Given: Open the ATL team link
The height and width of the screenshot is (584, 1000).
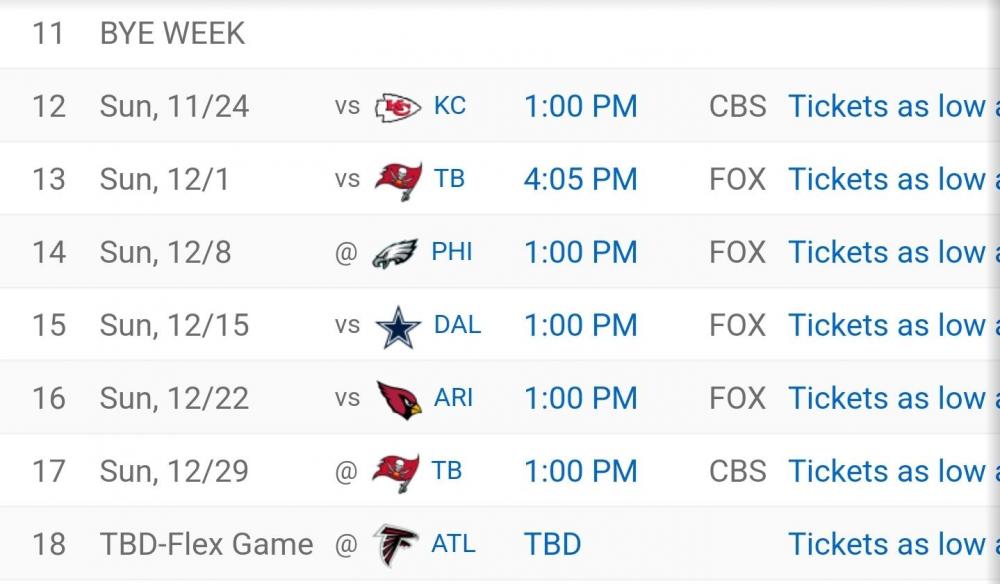Looking at the screenshot, I should pos(453,544).
